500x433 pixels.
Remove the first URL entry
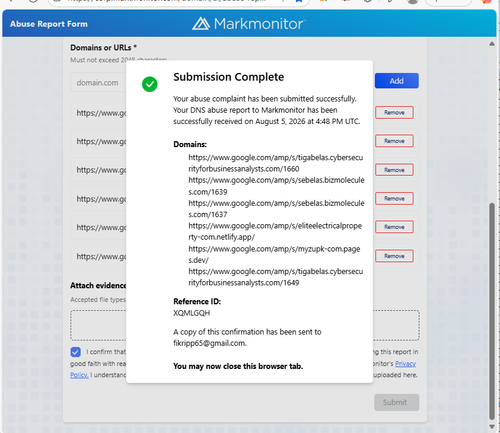pos(394,112)
